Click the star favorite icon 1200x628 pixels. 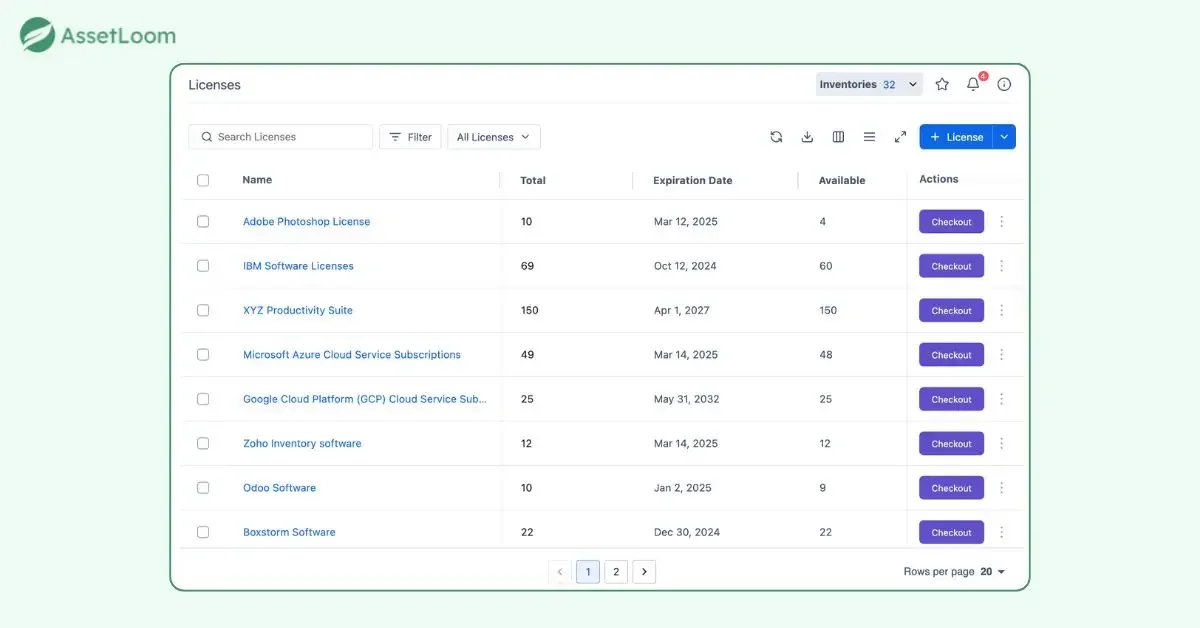(942, 85)
